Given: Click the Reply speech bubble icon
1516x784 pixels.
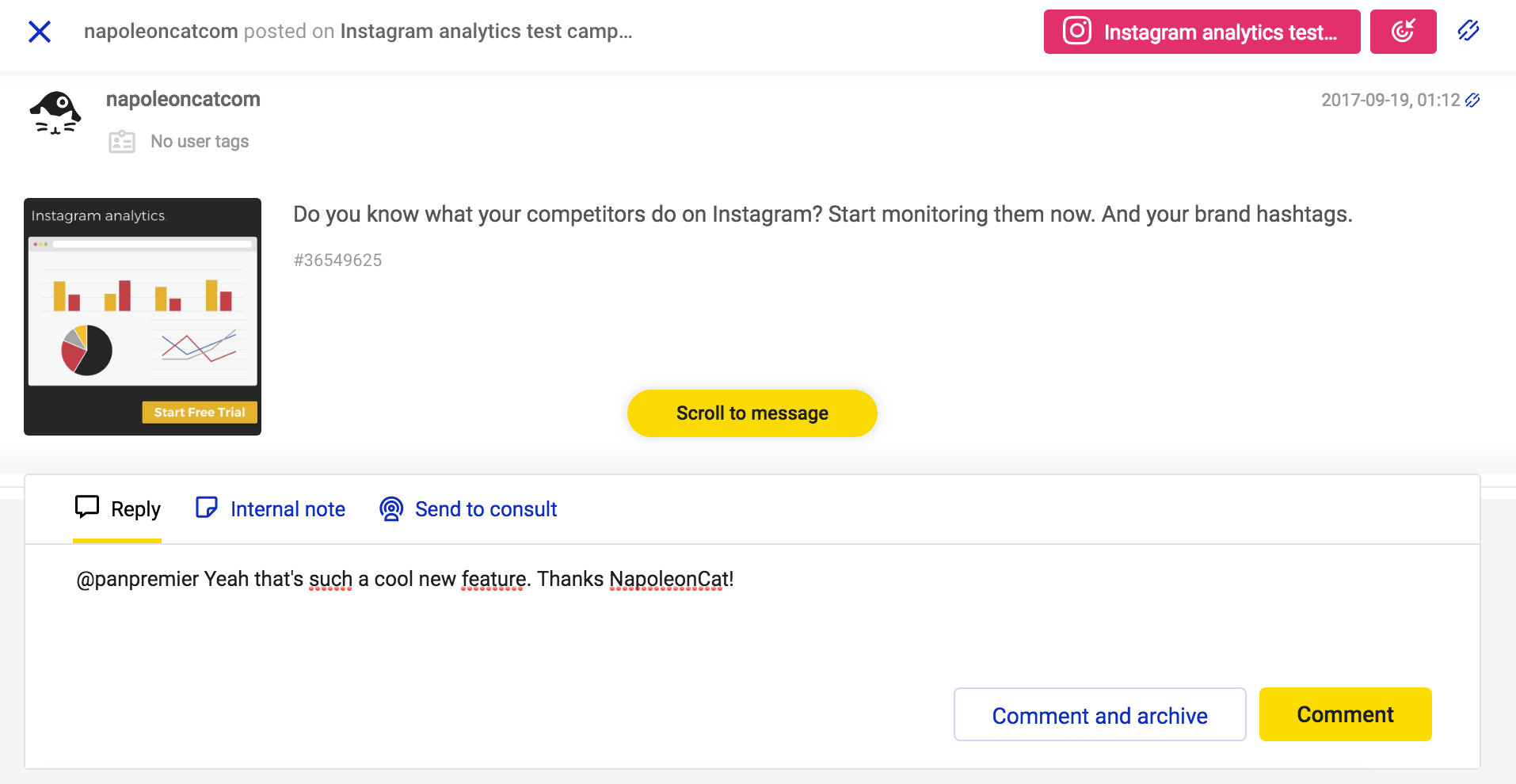Looking at the screenshot, I should click(x=87, y=507).
